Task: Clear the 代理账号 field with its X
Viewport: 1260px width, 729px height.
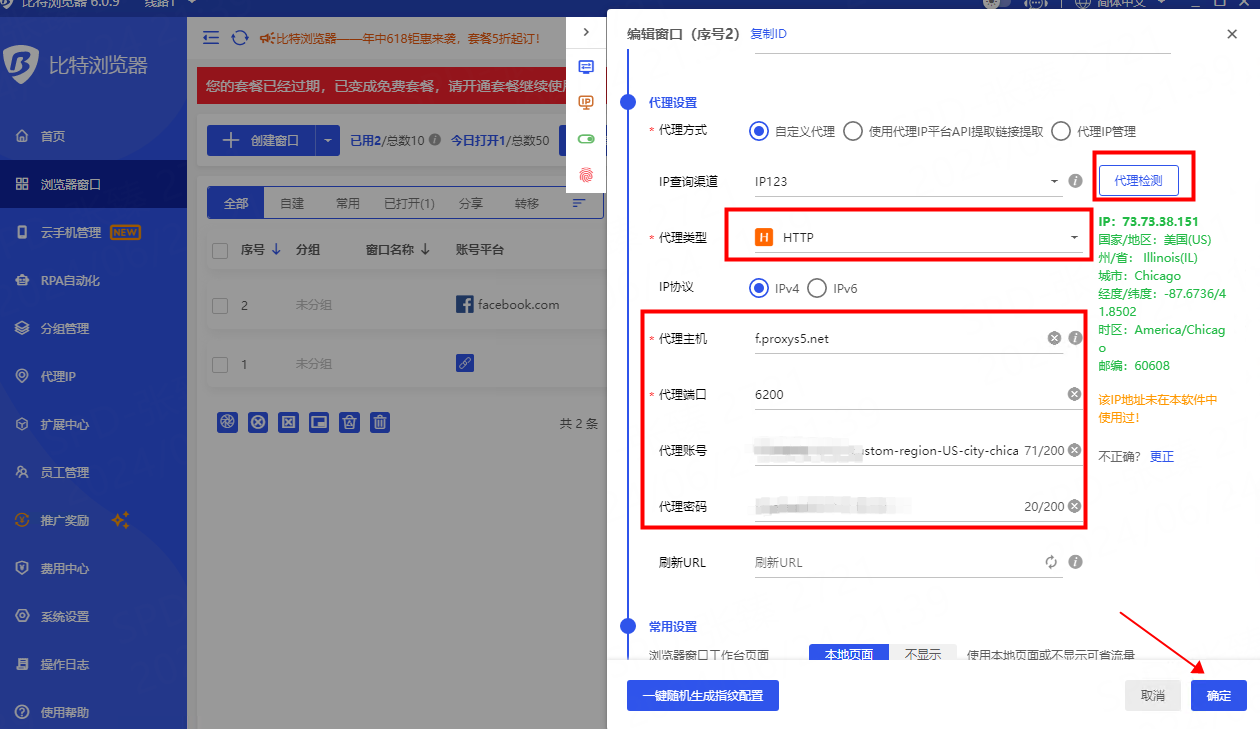Action: tap(1074, 450)
